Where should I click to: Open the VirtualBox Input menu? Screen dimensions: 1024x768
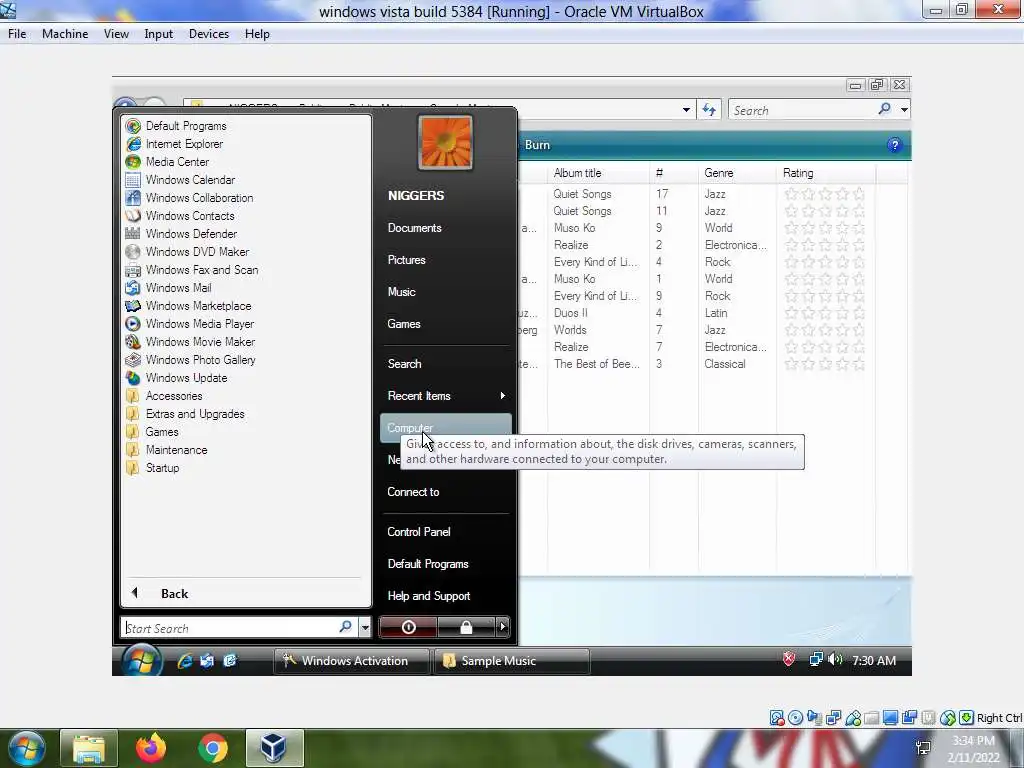(x=159, y=34)
